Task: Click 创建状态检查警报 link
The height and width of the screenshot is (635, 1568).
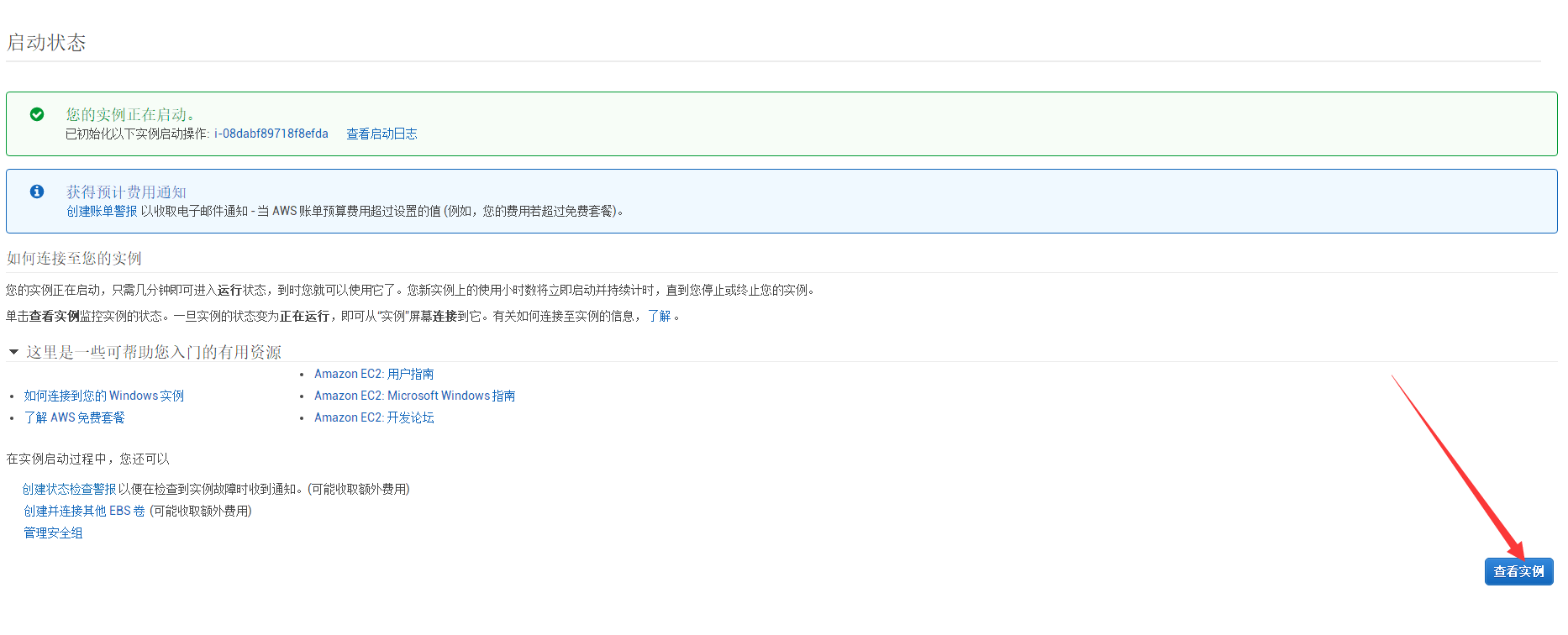Action: 69,489
